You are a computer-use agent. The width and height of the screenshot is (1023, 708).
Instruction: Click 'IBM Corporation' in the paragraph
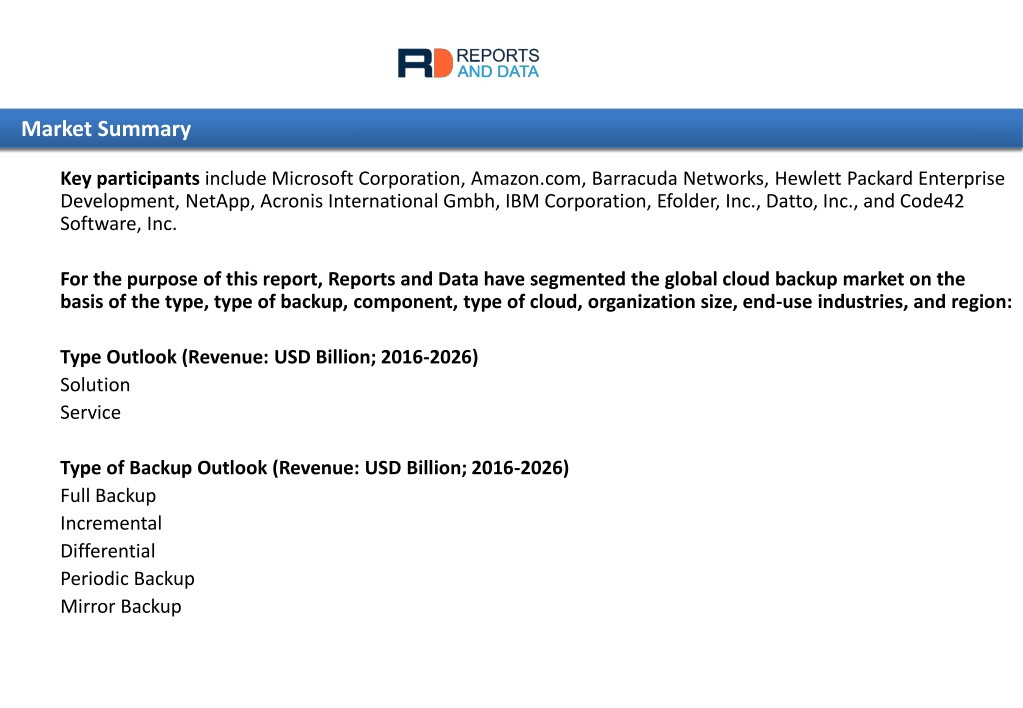pyautogui.click(x=577, y=201)
